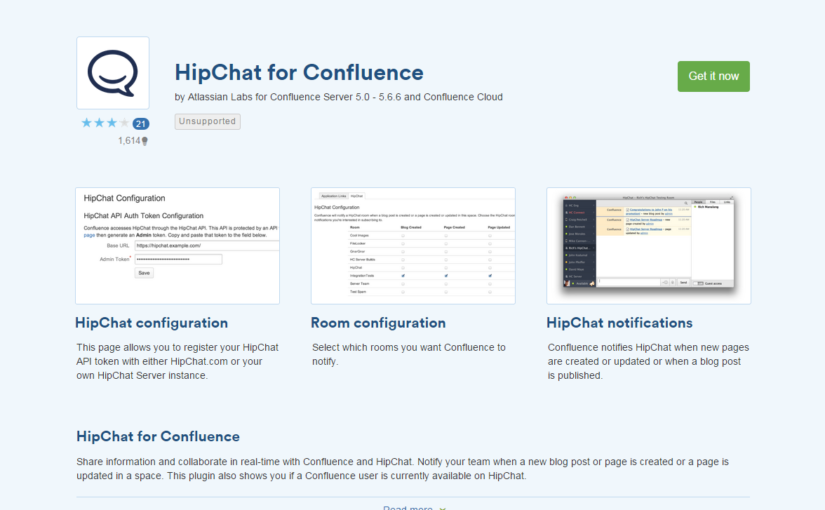
Task: Click the Atlassian Labs vendor byline
Action: pyautogui.click(x=338, y=97)
